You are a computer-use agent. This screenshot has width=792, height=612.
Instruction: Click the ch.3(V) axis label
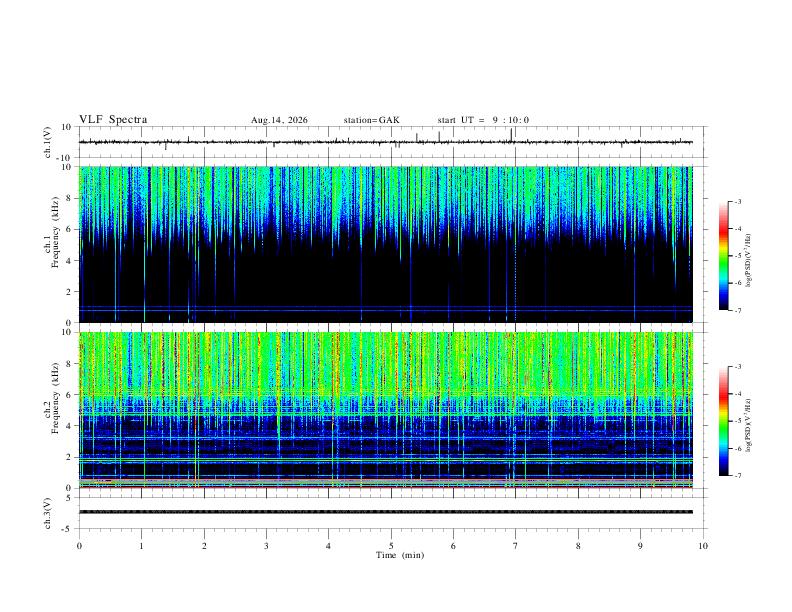tap(48, 513)
